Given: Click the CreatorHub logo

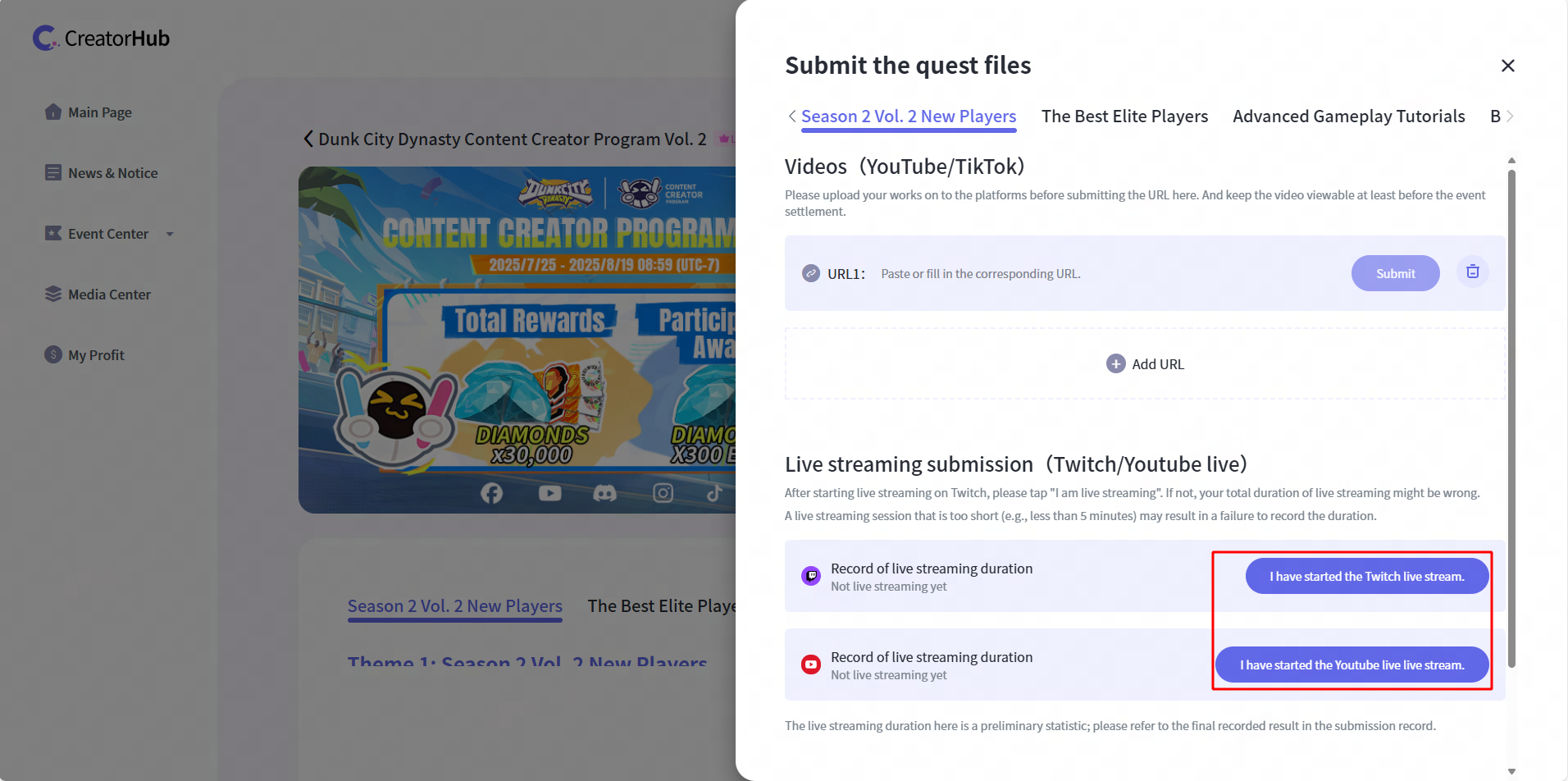Looking at the screenshot, I should (101, 38).
